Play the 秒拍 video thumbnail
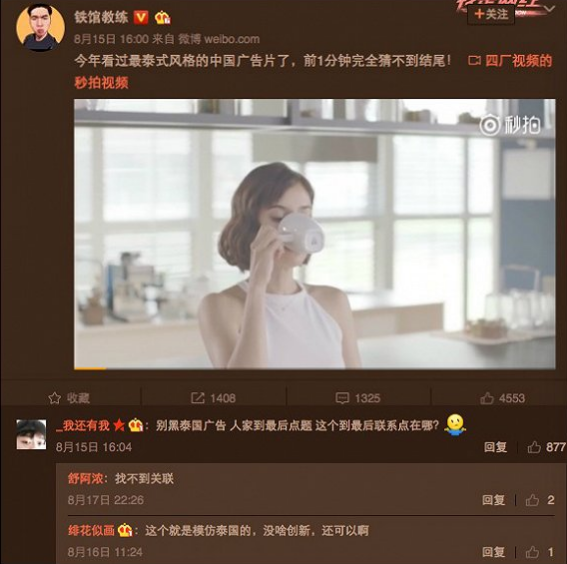 coord(315,234)
